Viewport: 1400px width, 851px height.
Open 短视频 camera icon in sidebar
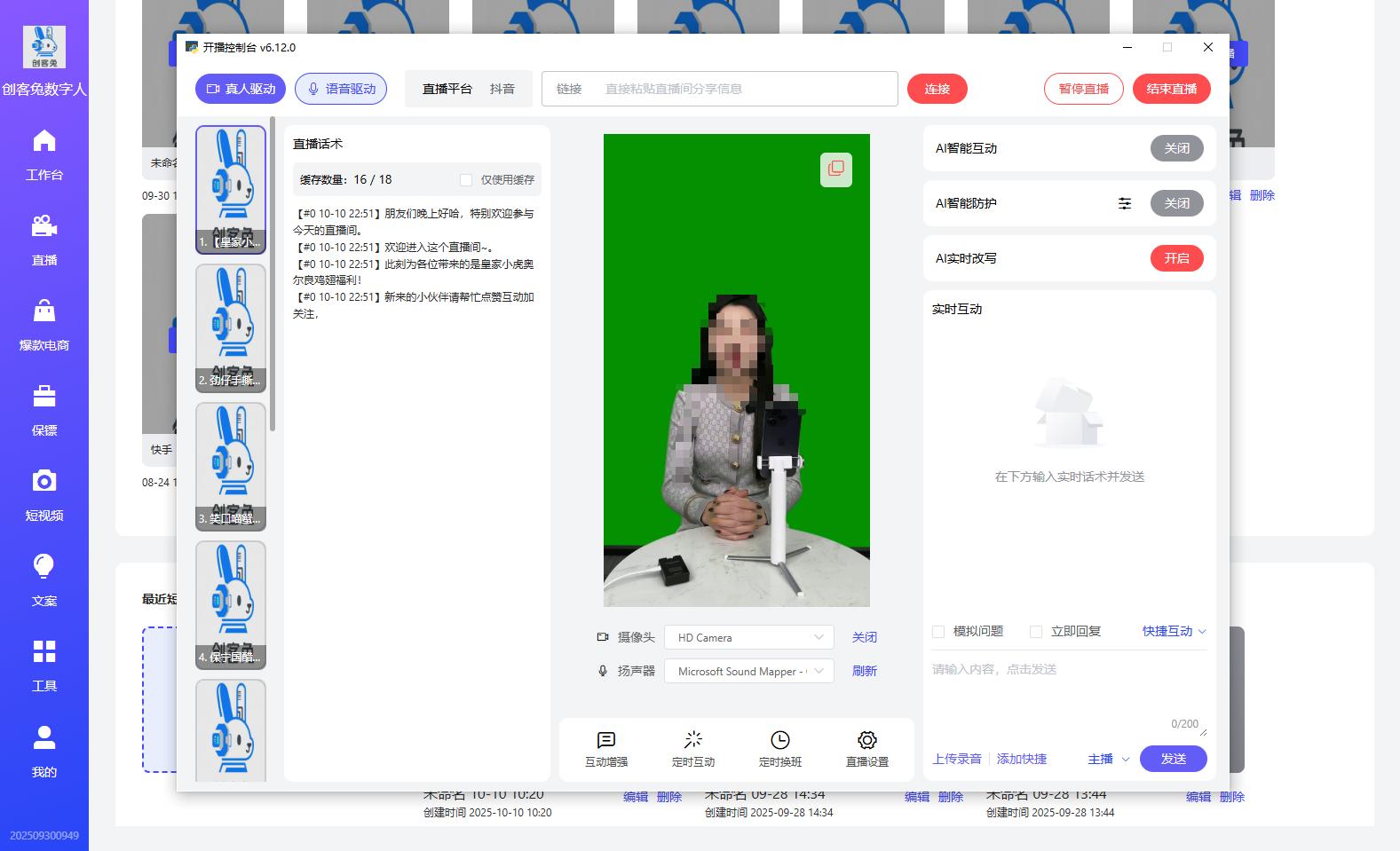[44, 495]
